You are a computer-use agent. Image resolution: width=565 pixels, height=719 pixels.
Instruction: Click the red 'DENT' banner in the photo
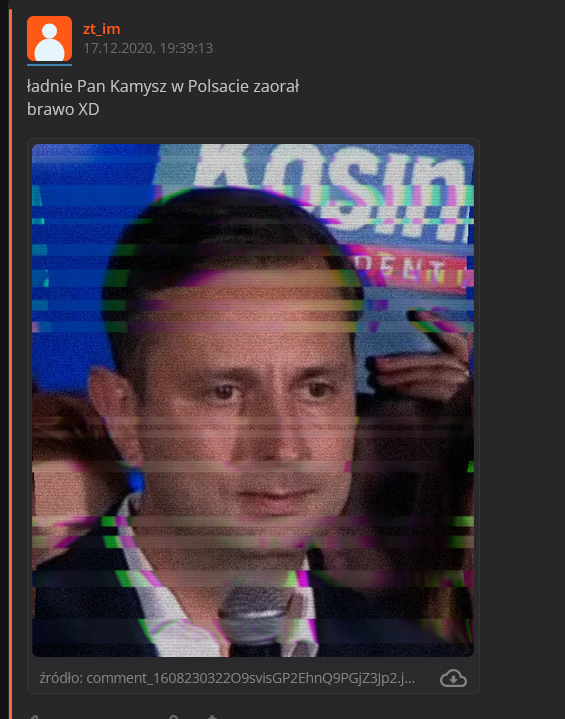pyautogui.click(x=413, y=271)
